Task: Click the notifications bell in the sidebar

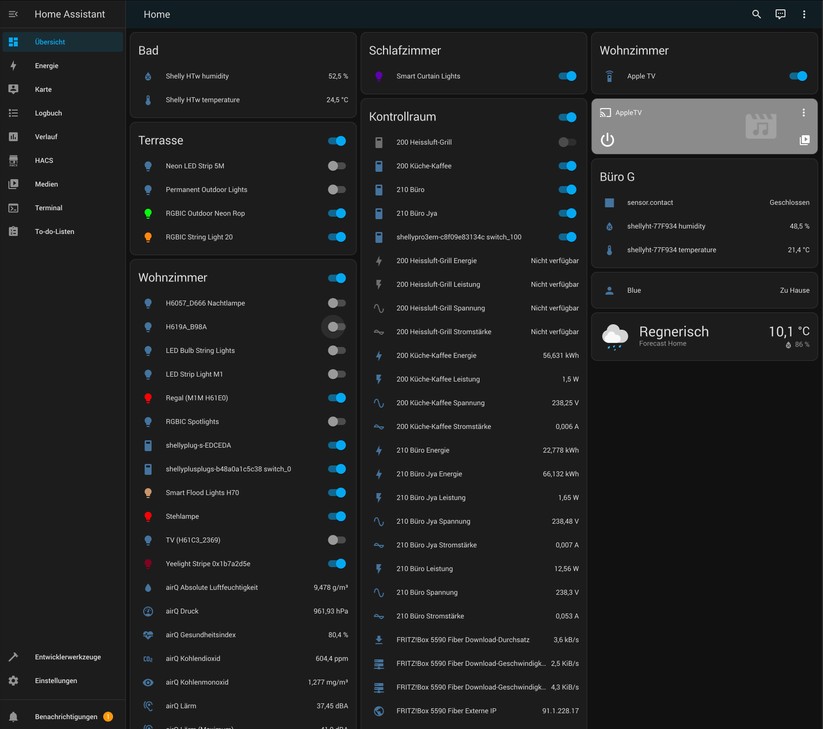Action: [11, 716]
